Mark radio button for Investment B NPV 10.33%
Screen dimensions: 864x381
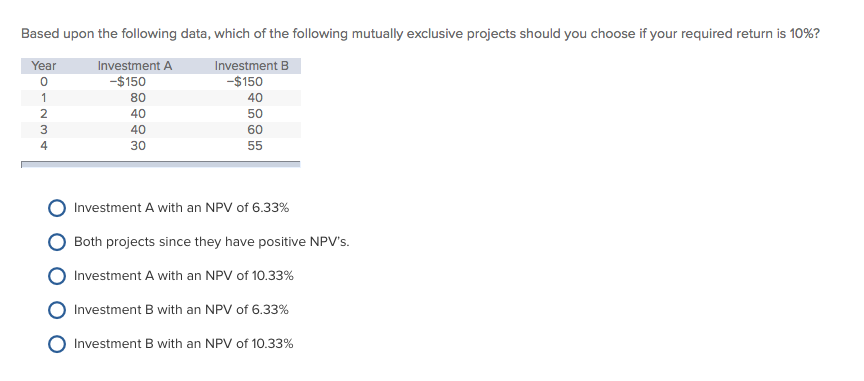[57, 345]
